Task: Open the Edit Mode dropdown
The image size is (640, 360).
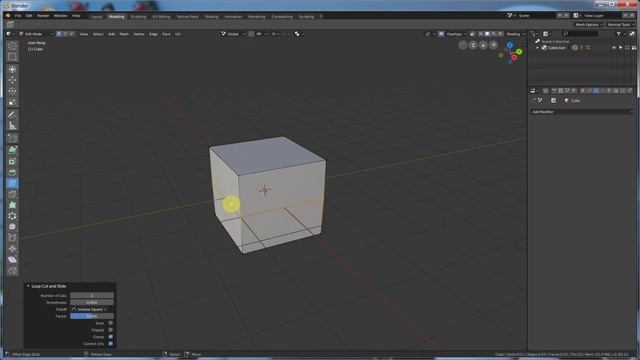Action: (x=36, y=34)
